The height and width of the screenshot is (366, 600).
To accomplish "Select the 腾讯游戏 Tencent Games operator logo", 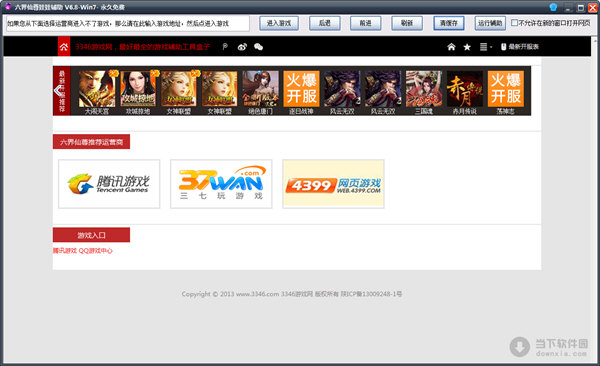I will [109, 184].
